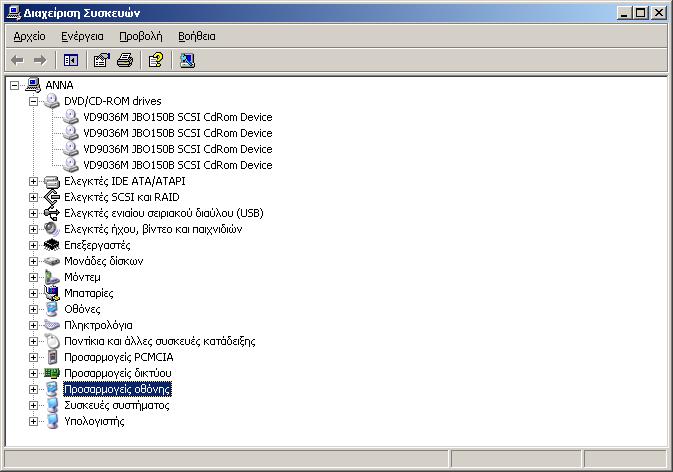This screenshot has width=673, height=472.
Task: Expand the Ποντίκια και άλλες συσκευές node
Action: (x=33, y=342)
